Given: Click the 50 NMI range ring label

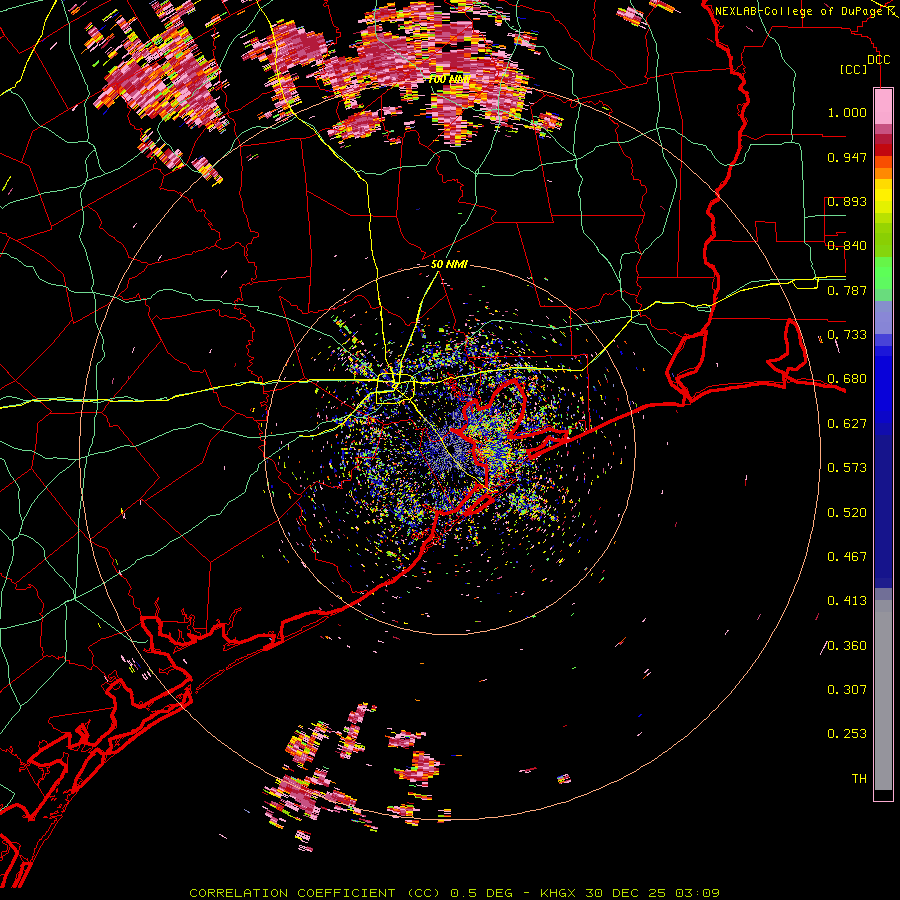Looking at the screenshot, I should pyautogui.click(x=449, y=264).
